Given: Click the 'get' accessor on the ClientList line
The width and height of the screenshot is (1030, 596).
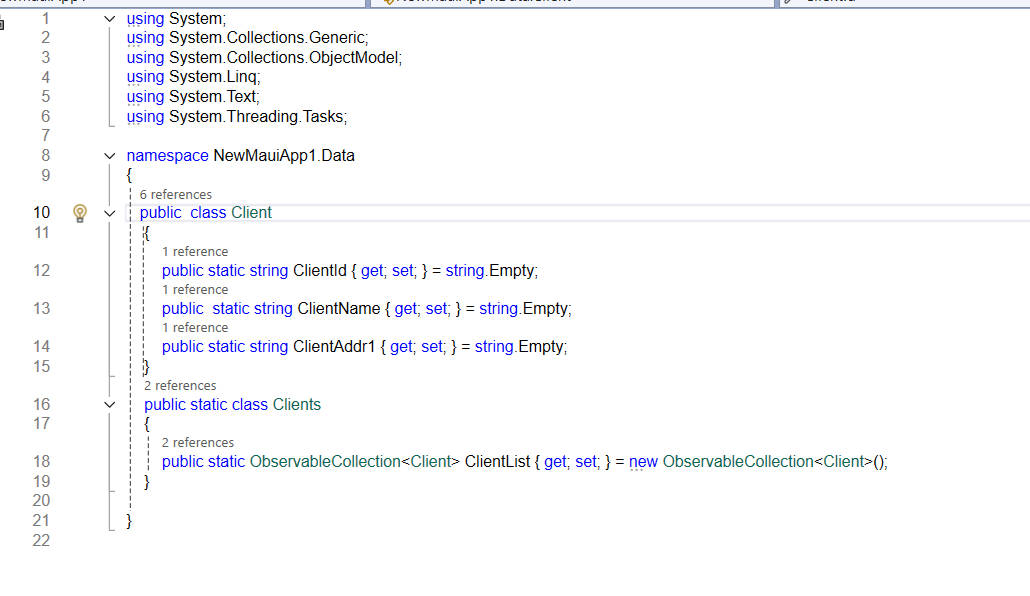Looking at the screenshot, I should tap(555, 462).
